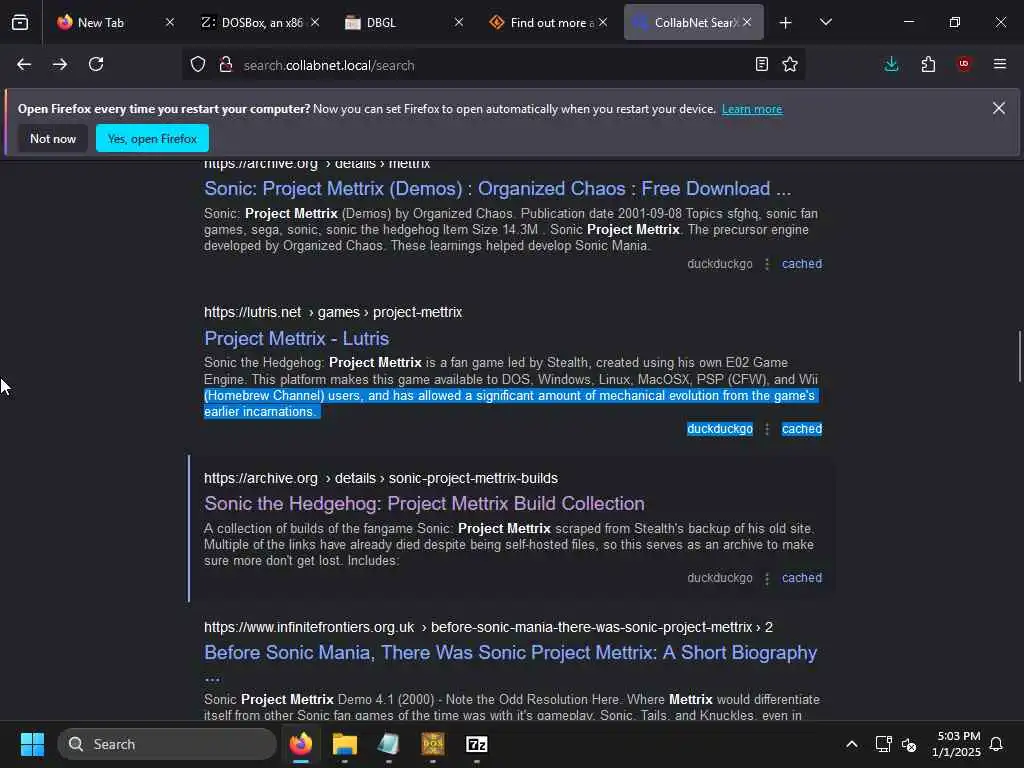Click the infinitefrontiers.org.uk URL line
This screenshot has height=768, width=1024.
tap(488, 627)
